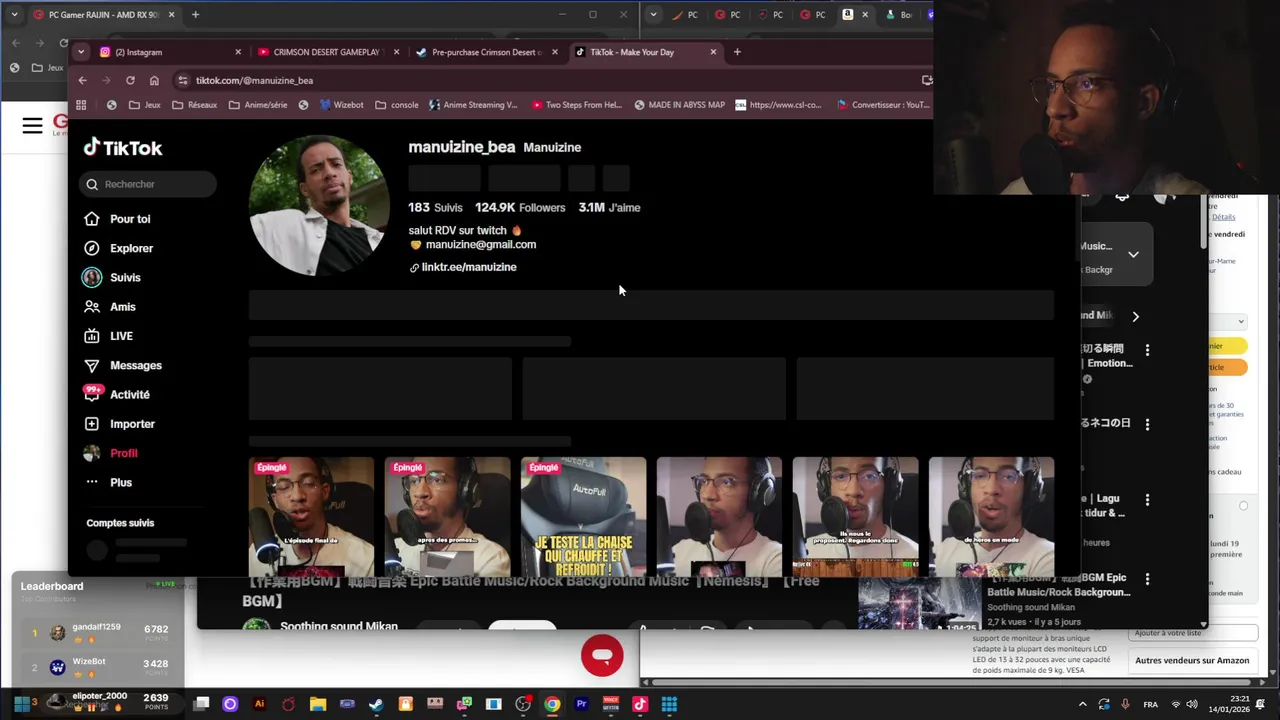Open Windows Start menu
Image resolution: width=1280 pixels, height=720 pixels.
coord(21,704)
